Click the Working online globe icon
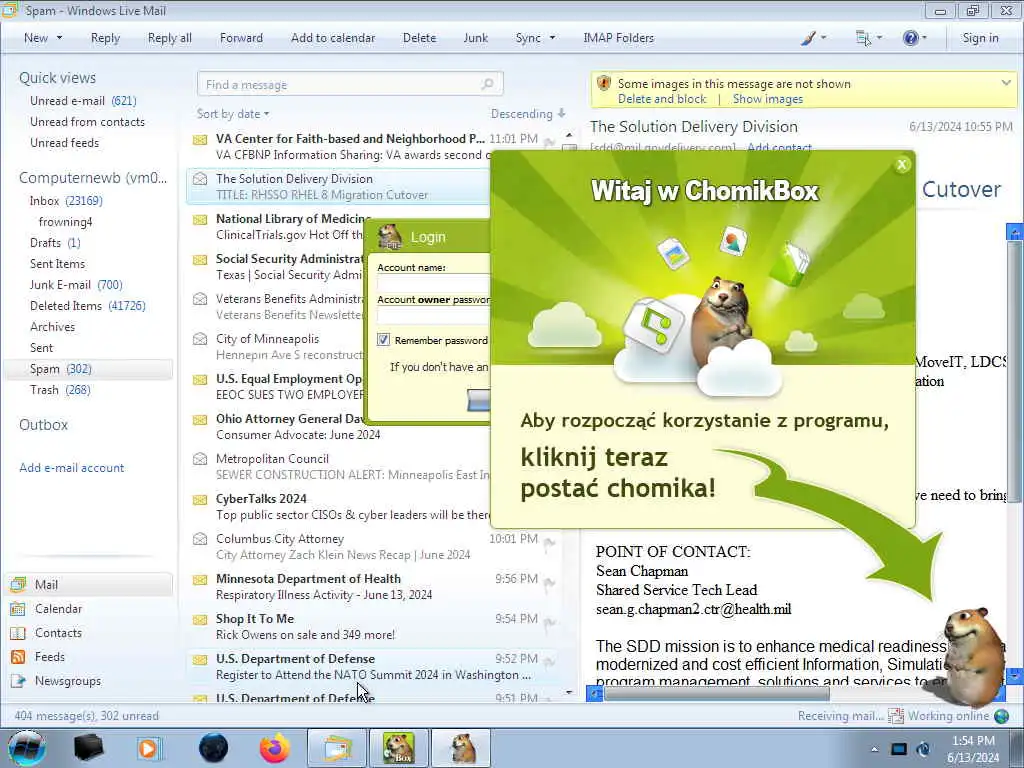Image resolution: width=1024 pixels, height=768 pixels. tap(1001, 716)
